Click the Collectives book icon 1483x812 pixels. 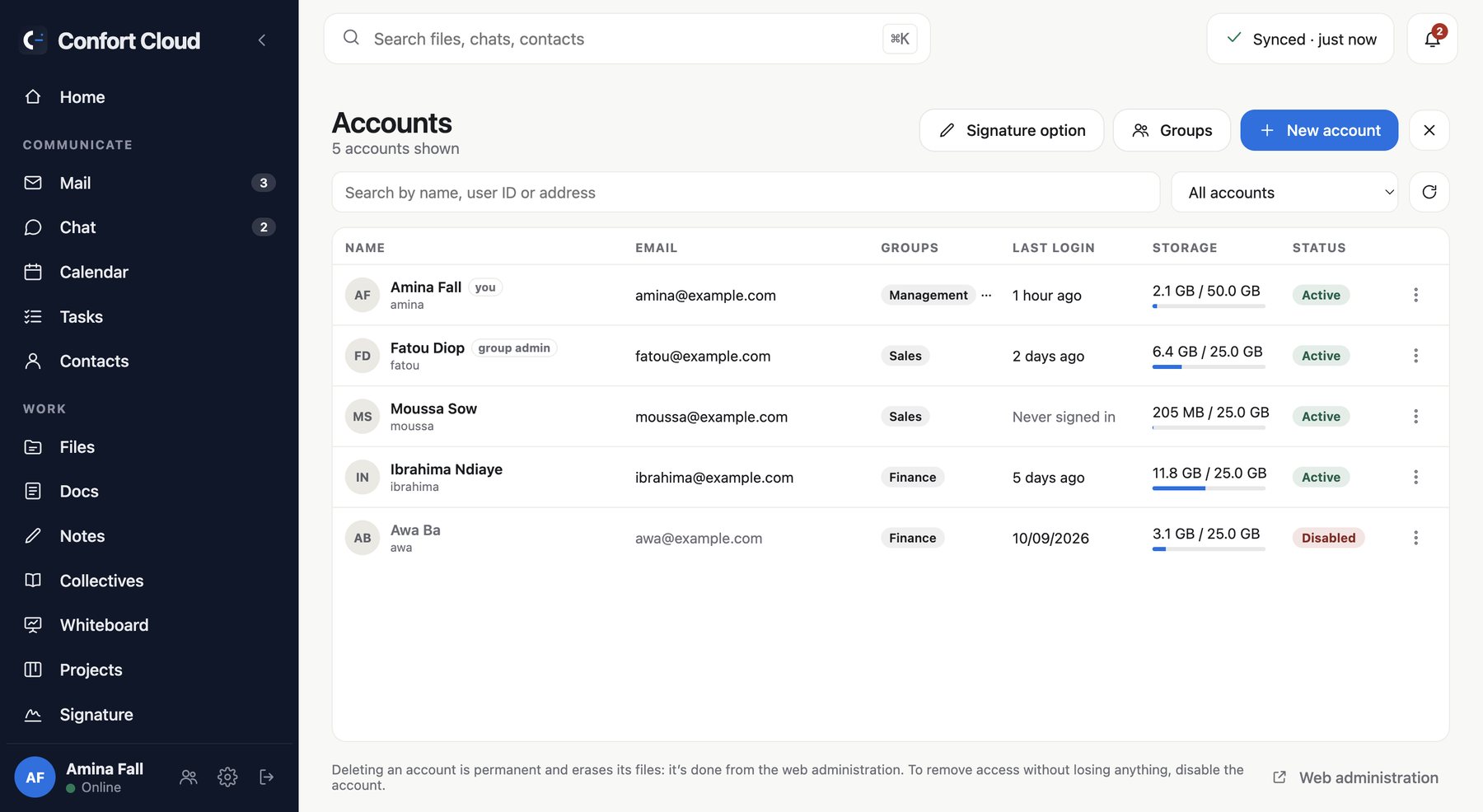coord(33,581)
